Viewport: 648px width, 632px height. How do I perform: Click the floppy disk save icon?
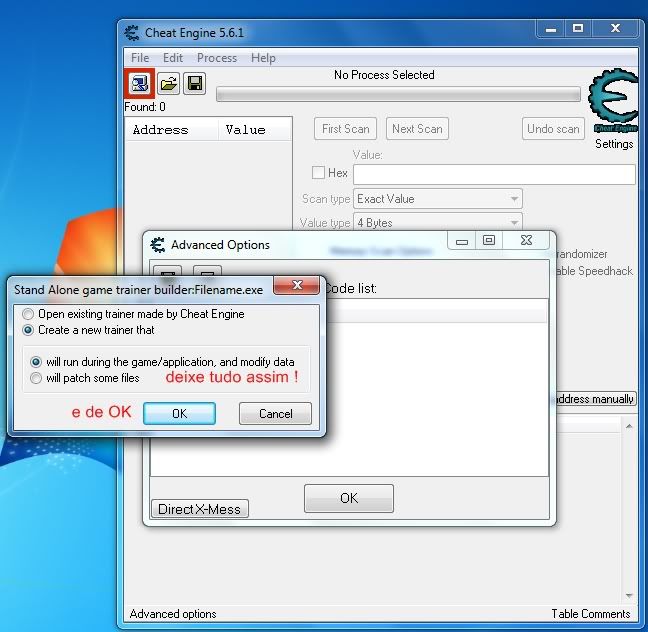coord(194,83)
